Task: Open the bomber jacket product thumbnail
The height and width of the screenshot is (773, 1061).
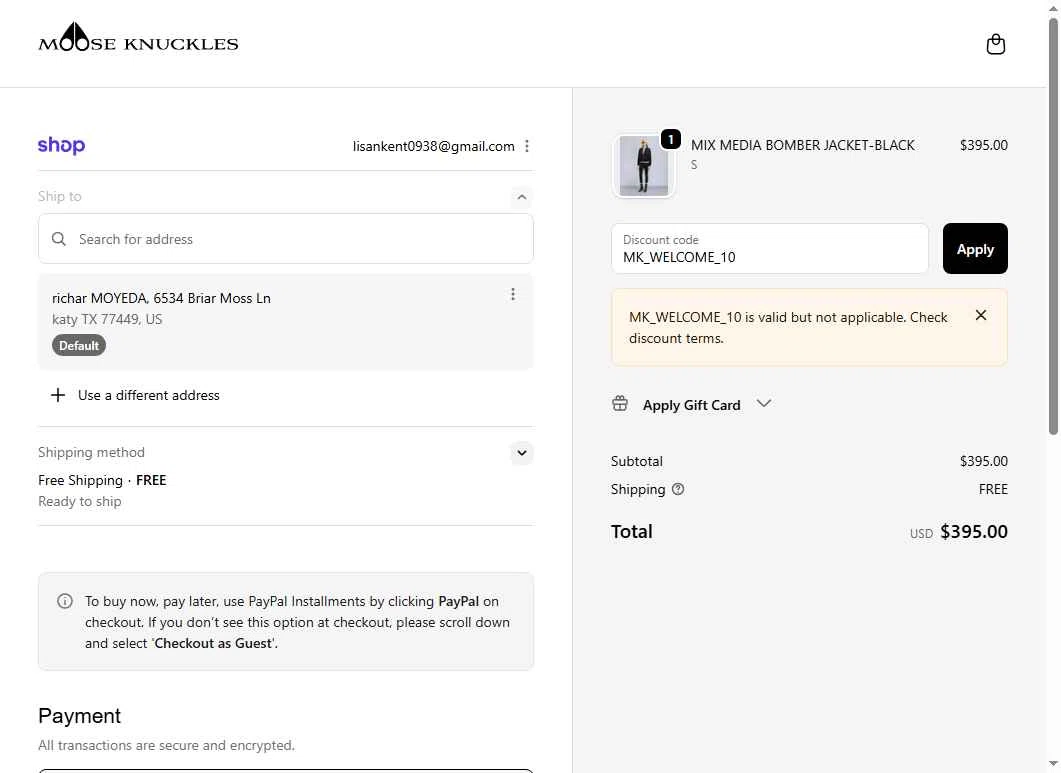Action: click(644, 166)
